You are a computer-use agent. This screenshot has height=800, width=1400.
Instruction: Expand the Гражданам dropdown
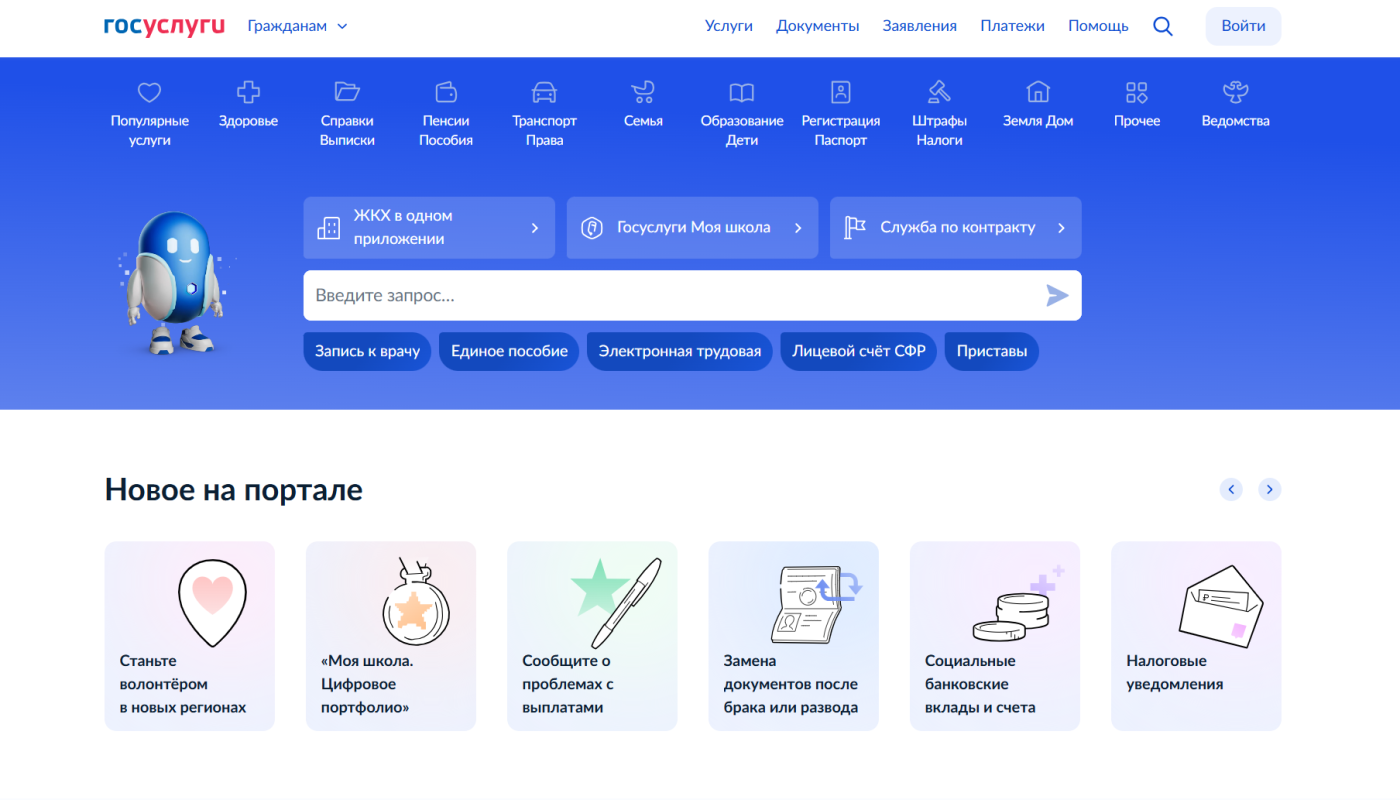coord(297,27)
